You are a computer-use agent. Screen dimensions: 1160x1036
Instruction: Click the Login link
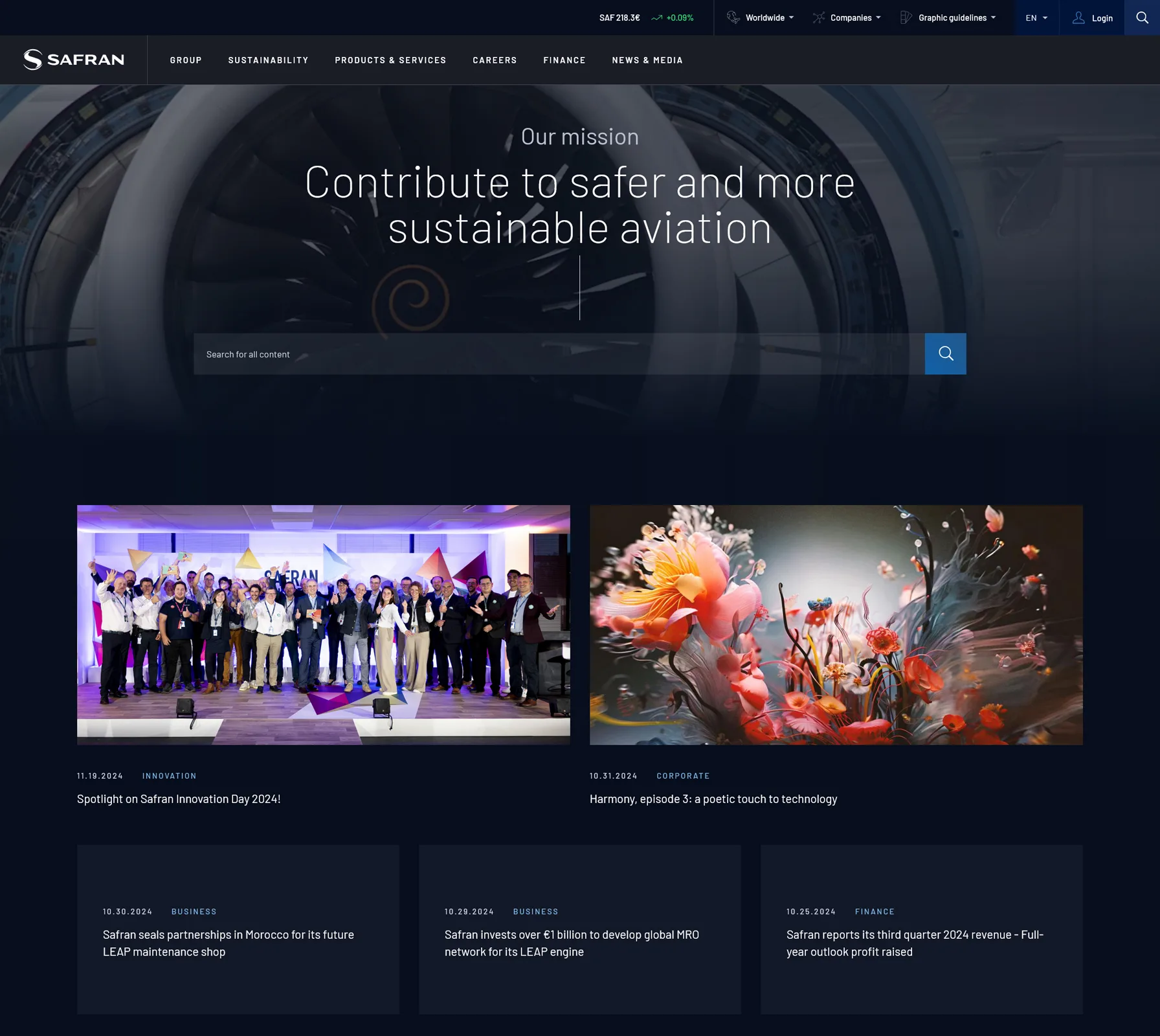[x=1102, y=18]
